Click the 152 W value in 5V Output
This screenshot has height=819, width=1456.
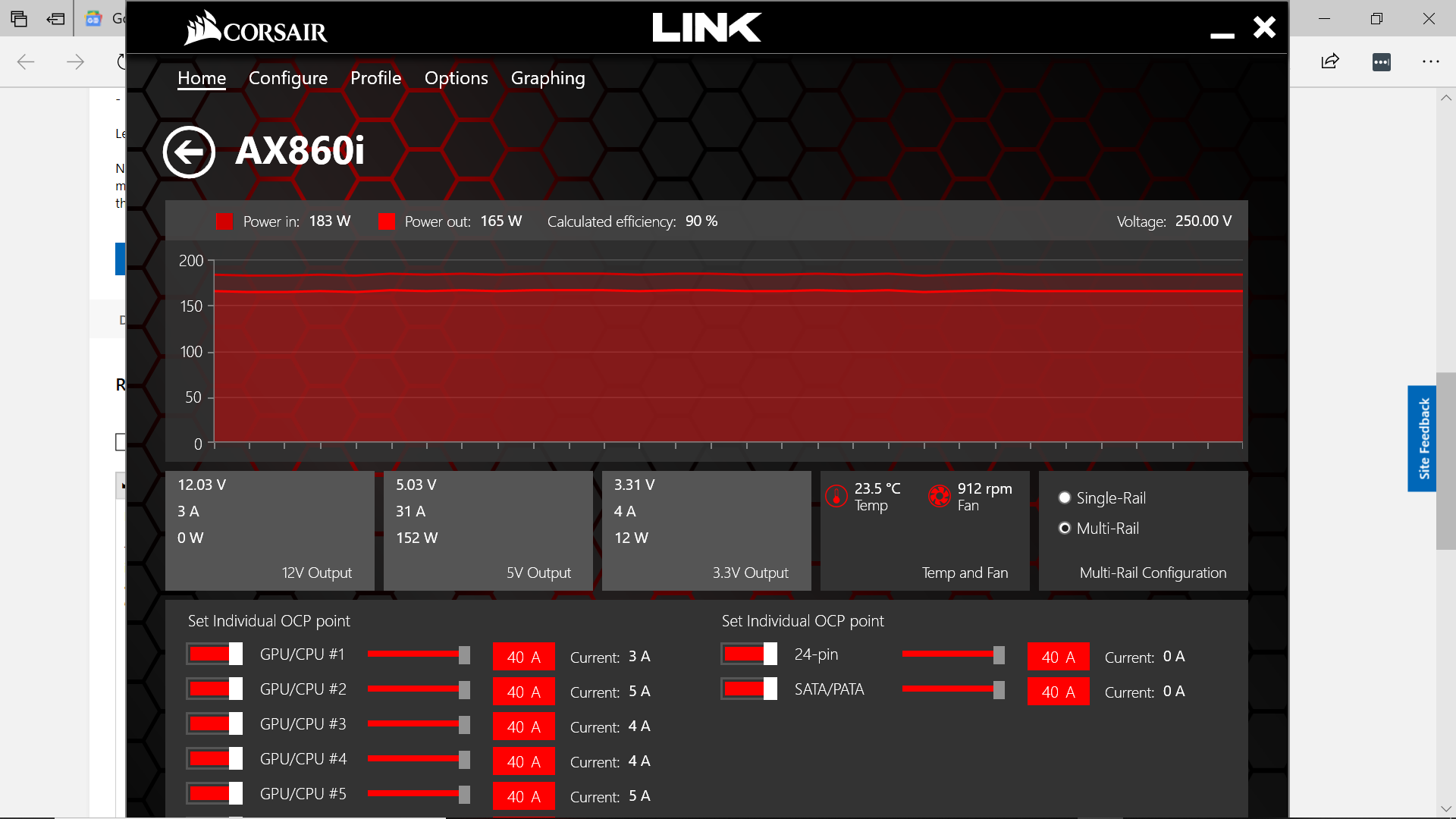416,538
